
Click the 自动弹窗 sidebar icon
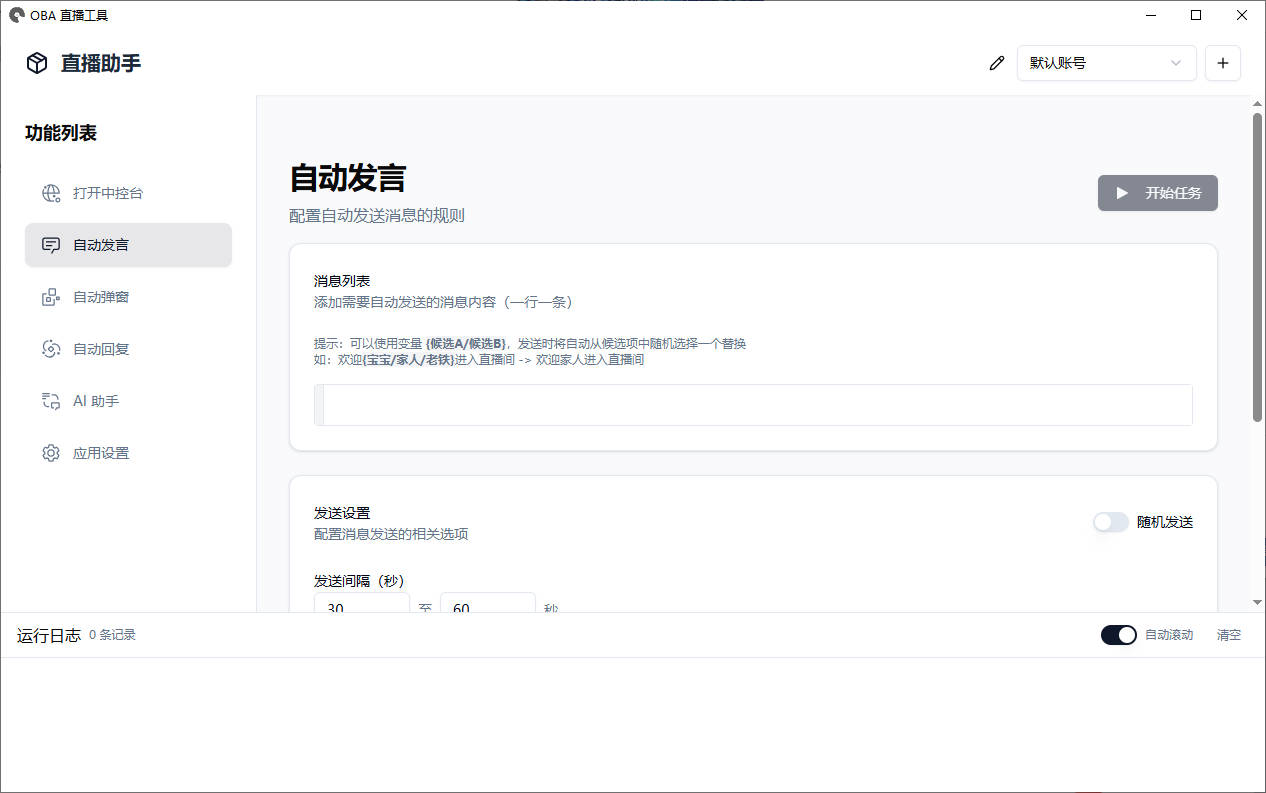pyautogui.click(x=51, y=297)
